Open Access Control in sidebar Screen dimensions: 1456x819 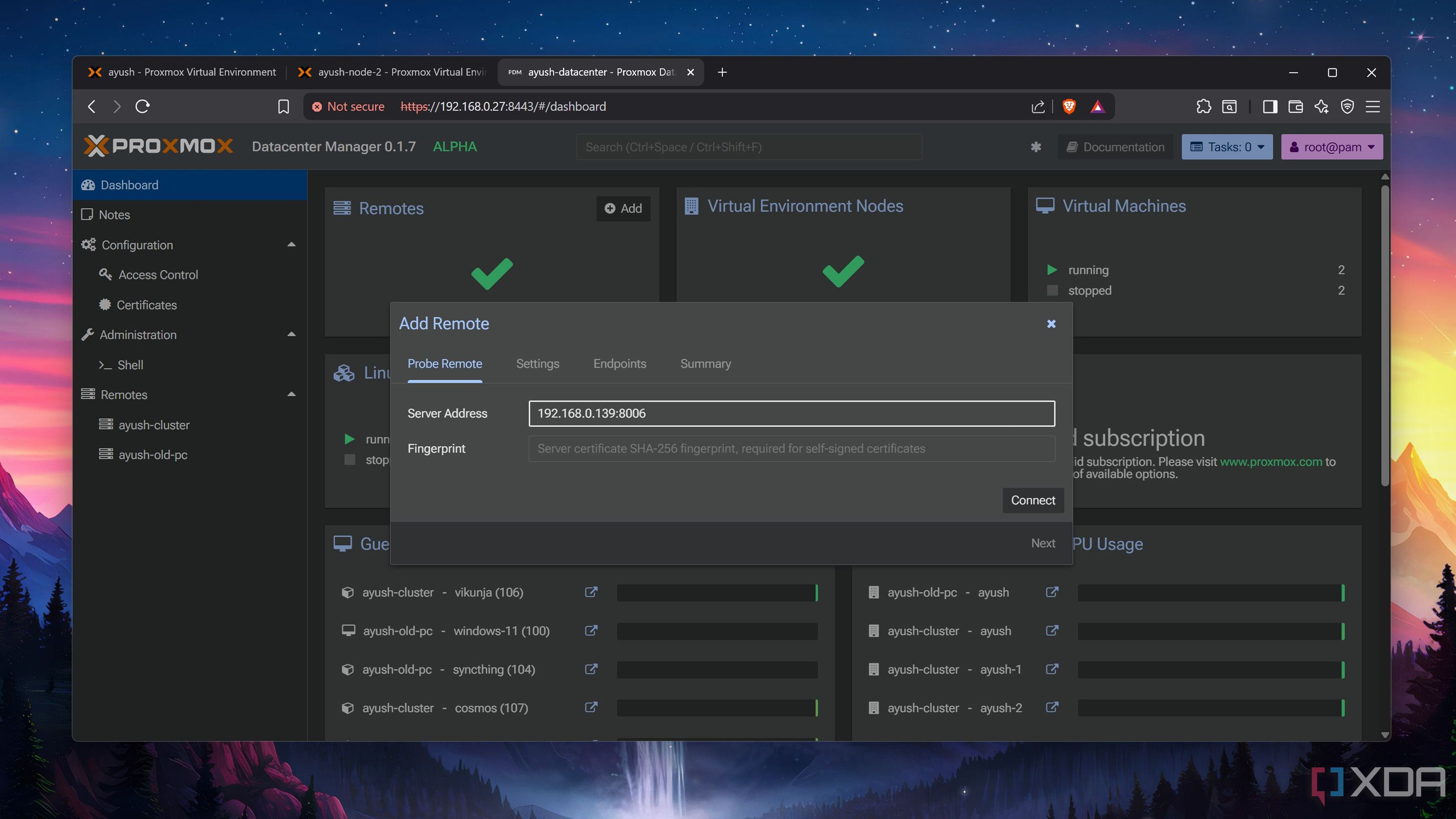(x=190, y=275)
